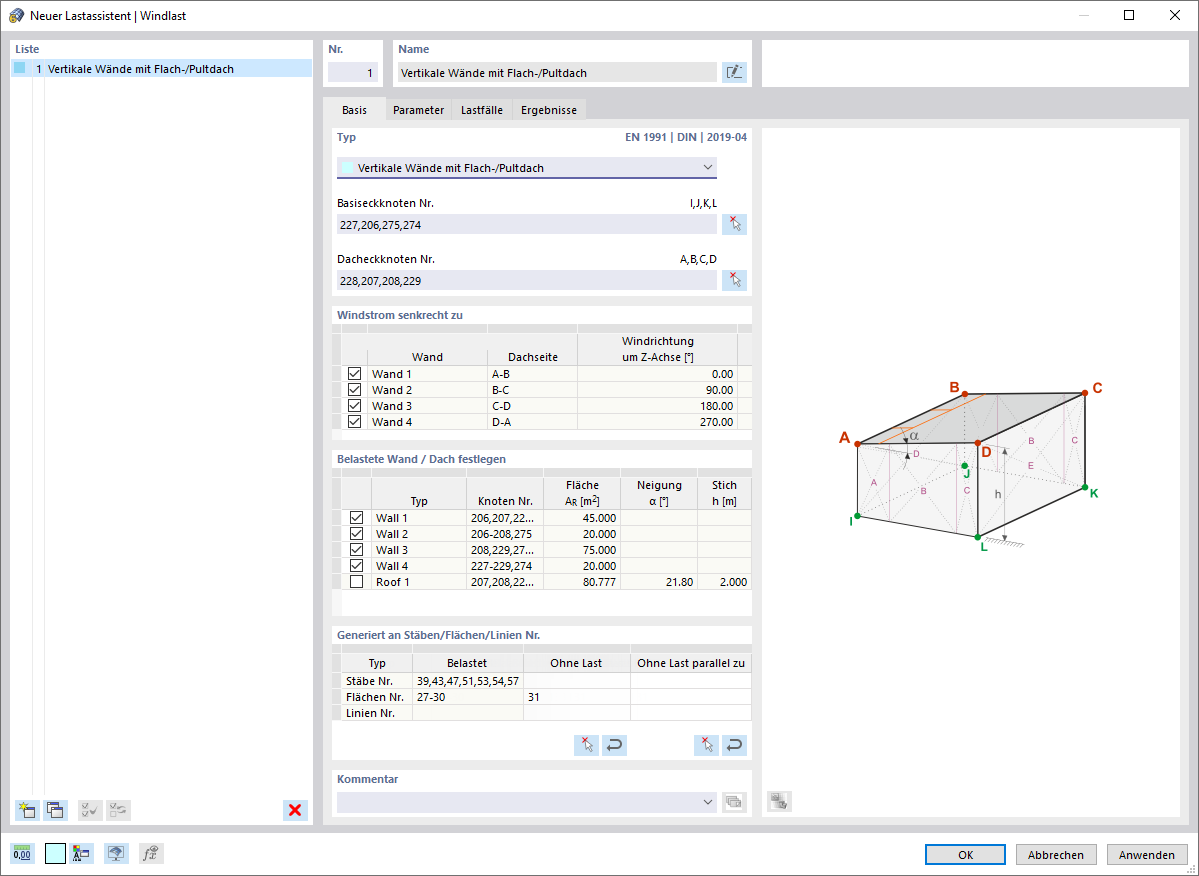Click Wall 3 area value 75.000

pyautogui.click(x=582, y=550)
